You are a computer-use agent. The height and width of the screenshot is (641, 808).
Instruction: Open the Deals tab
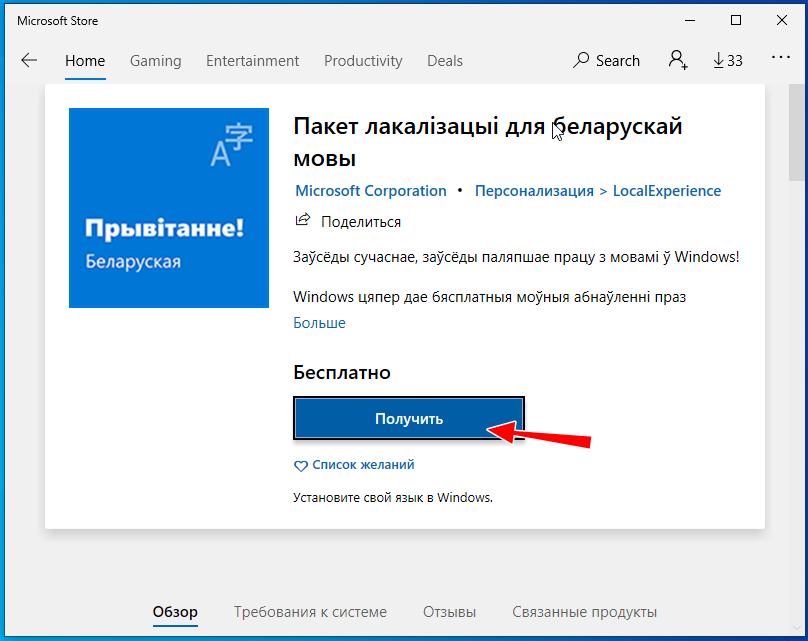[445, 61]
